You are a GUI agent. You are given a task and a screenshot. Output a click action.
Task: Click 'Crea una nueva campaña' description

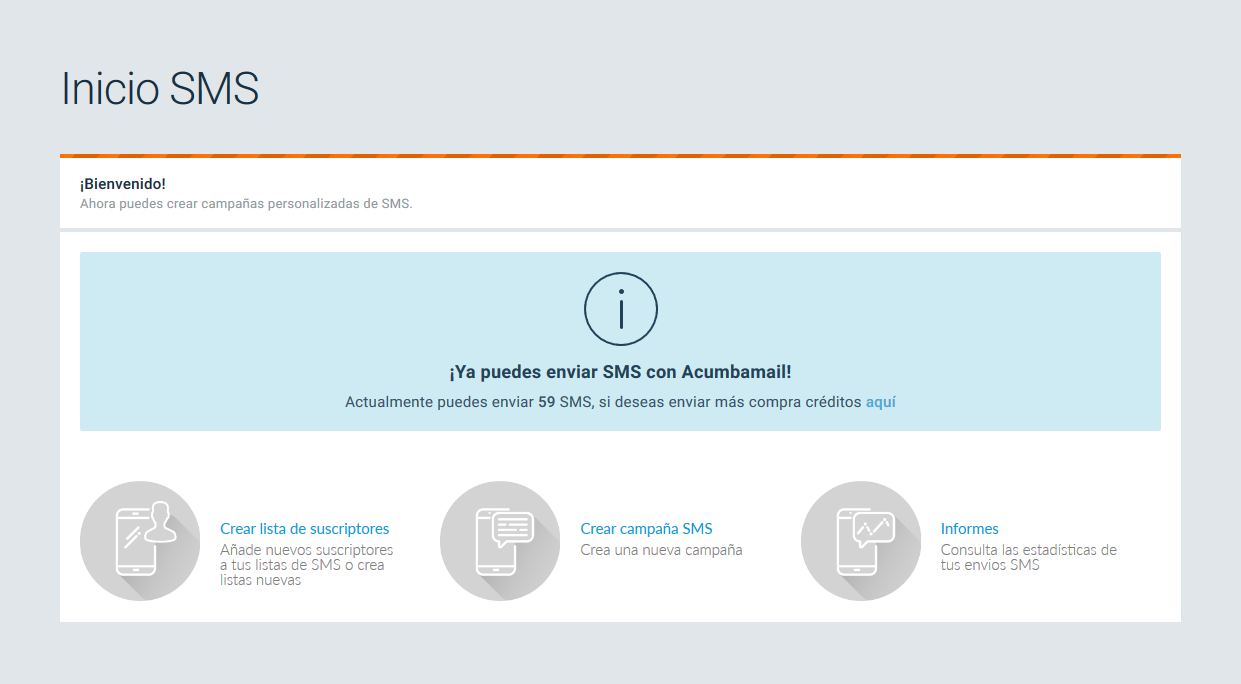pos(661,550)
